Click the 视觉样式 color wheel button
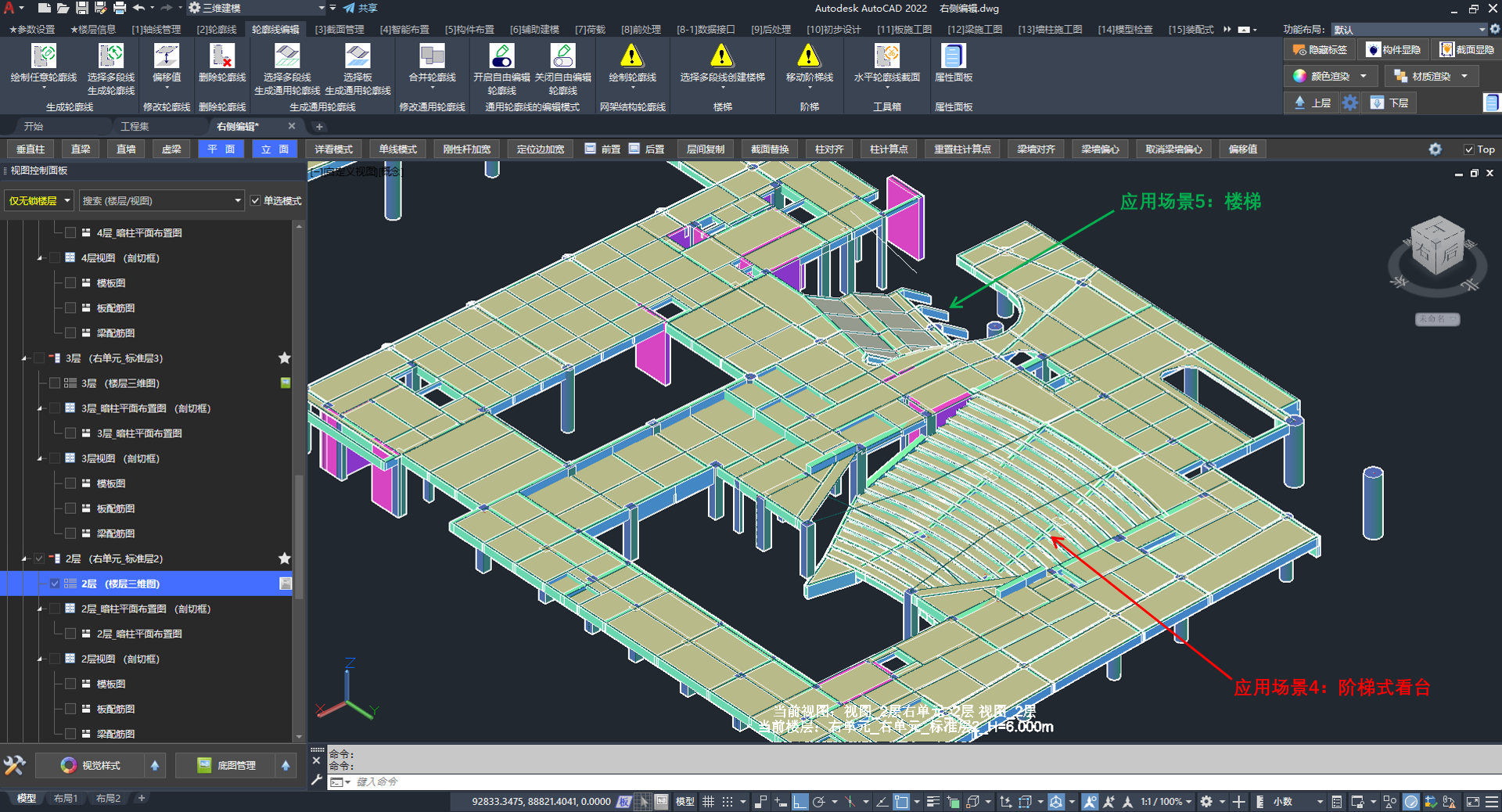Screen dimensions: 1502x812 coord(69,765)
